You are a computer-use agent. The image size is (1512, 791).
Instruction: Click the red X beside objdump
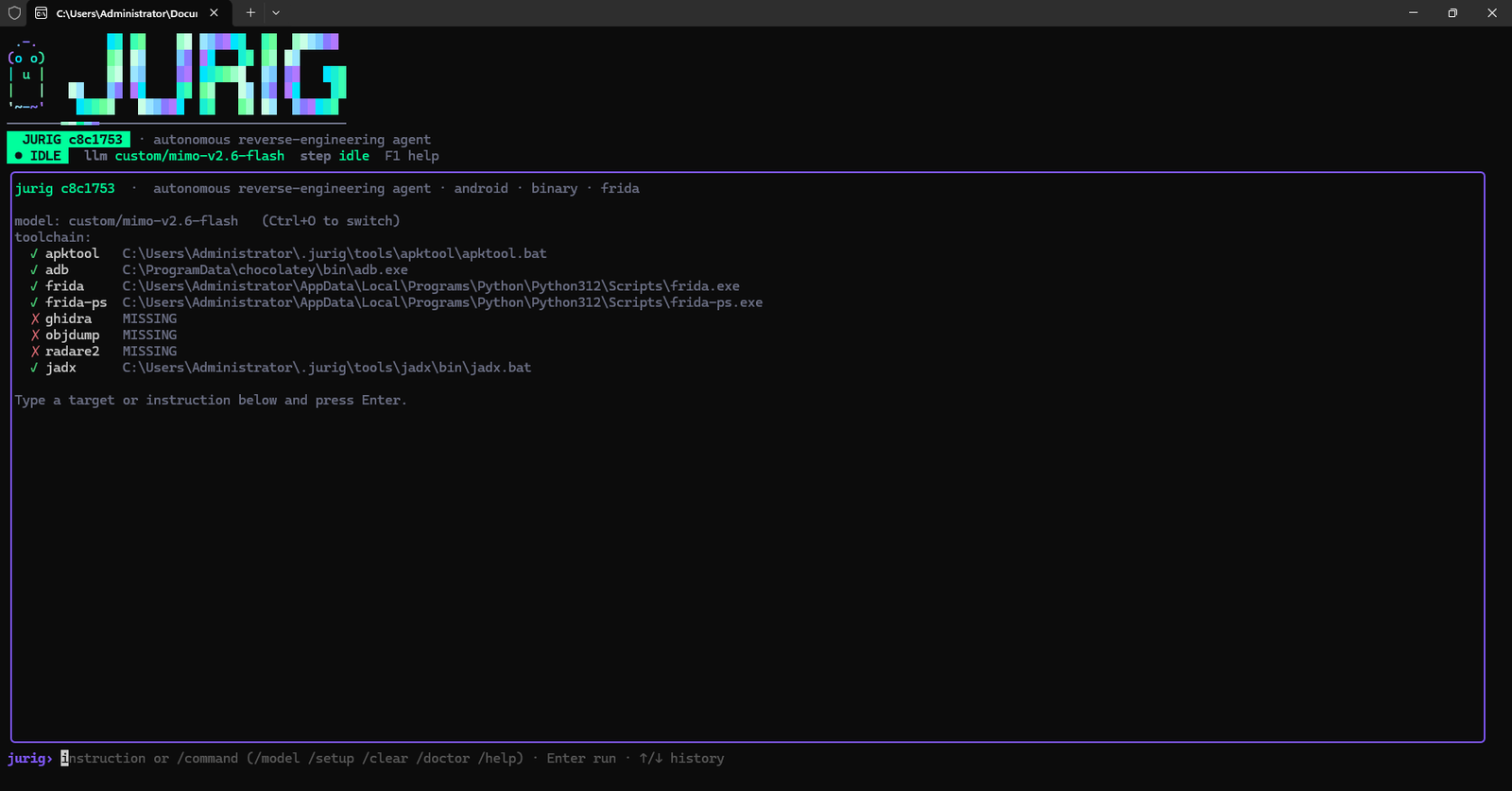coord(35,335)
